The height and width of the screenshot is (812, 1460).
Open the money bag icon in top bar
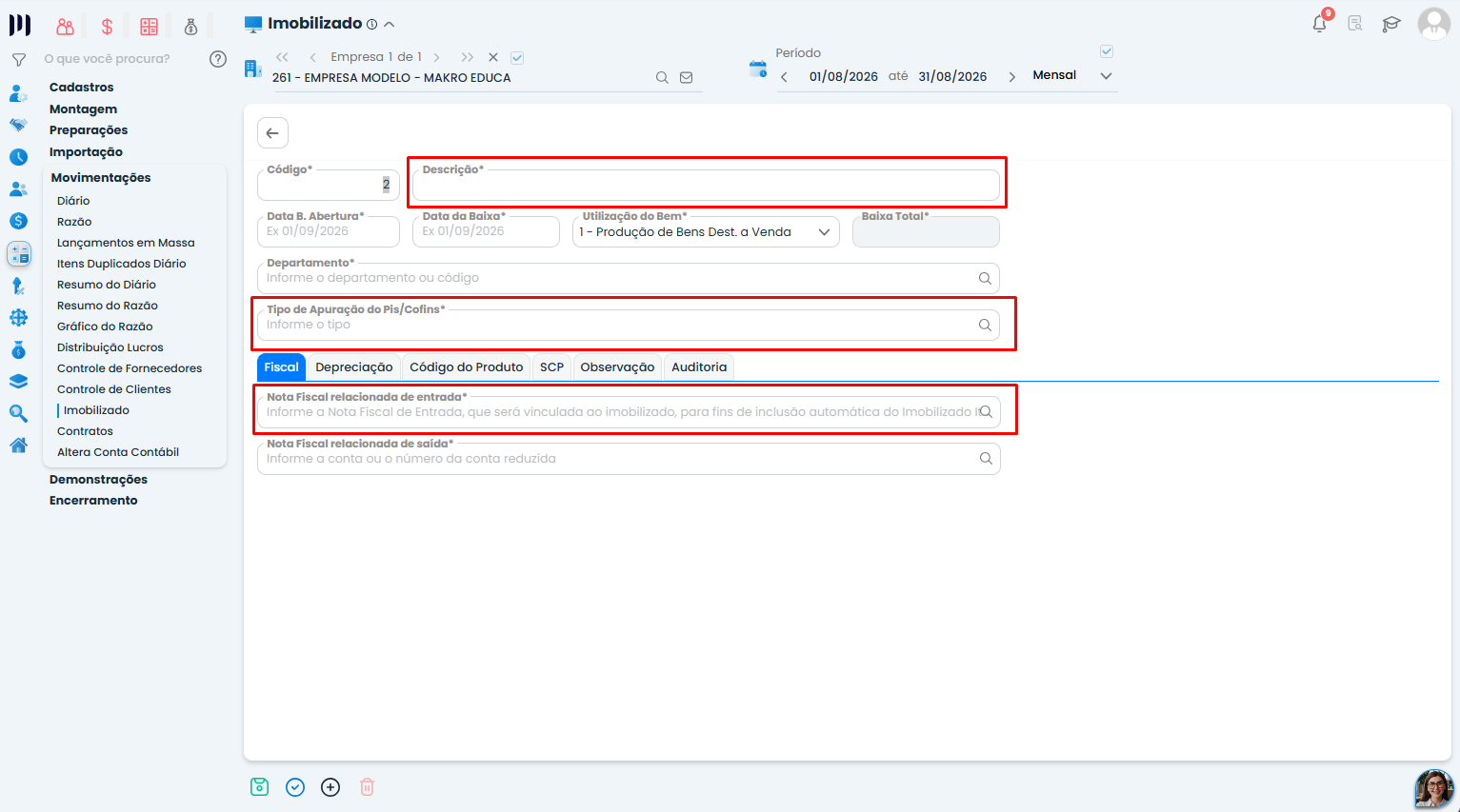coord(190,27)
